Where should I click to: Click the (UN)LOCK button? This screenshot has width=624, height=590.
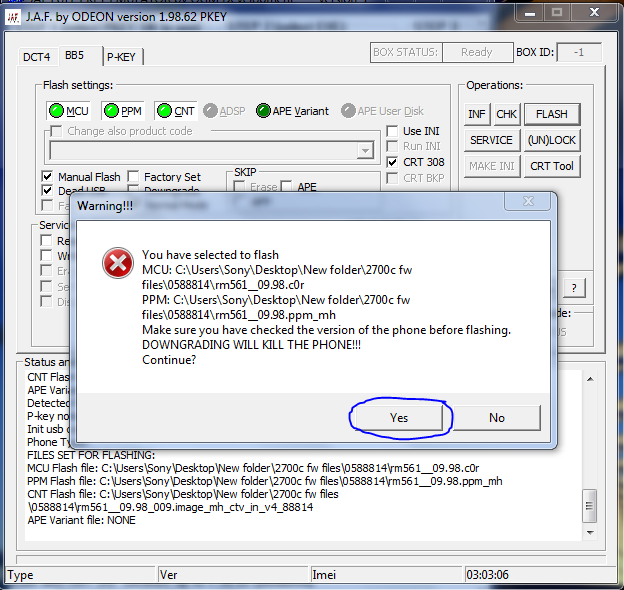click(552, 140)
